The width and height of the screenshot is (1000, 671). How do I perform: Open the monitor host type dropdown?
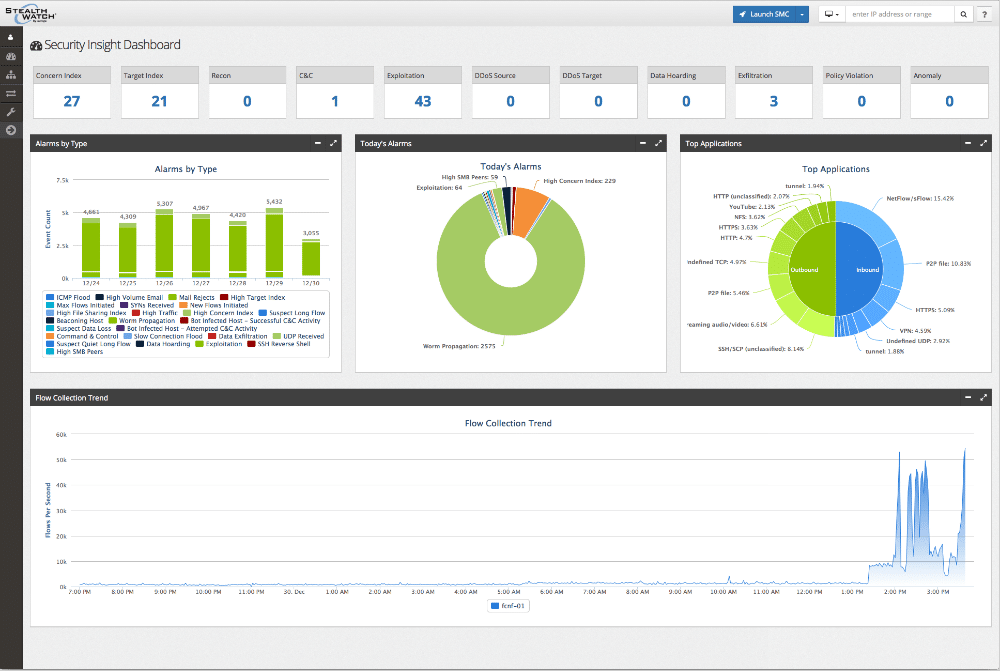tap(832, 14)
